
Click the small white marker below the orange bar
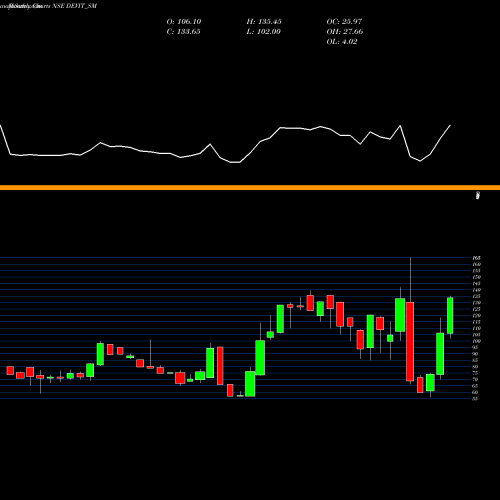tap(478, 195)
